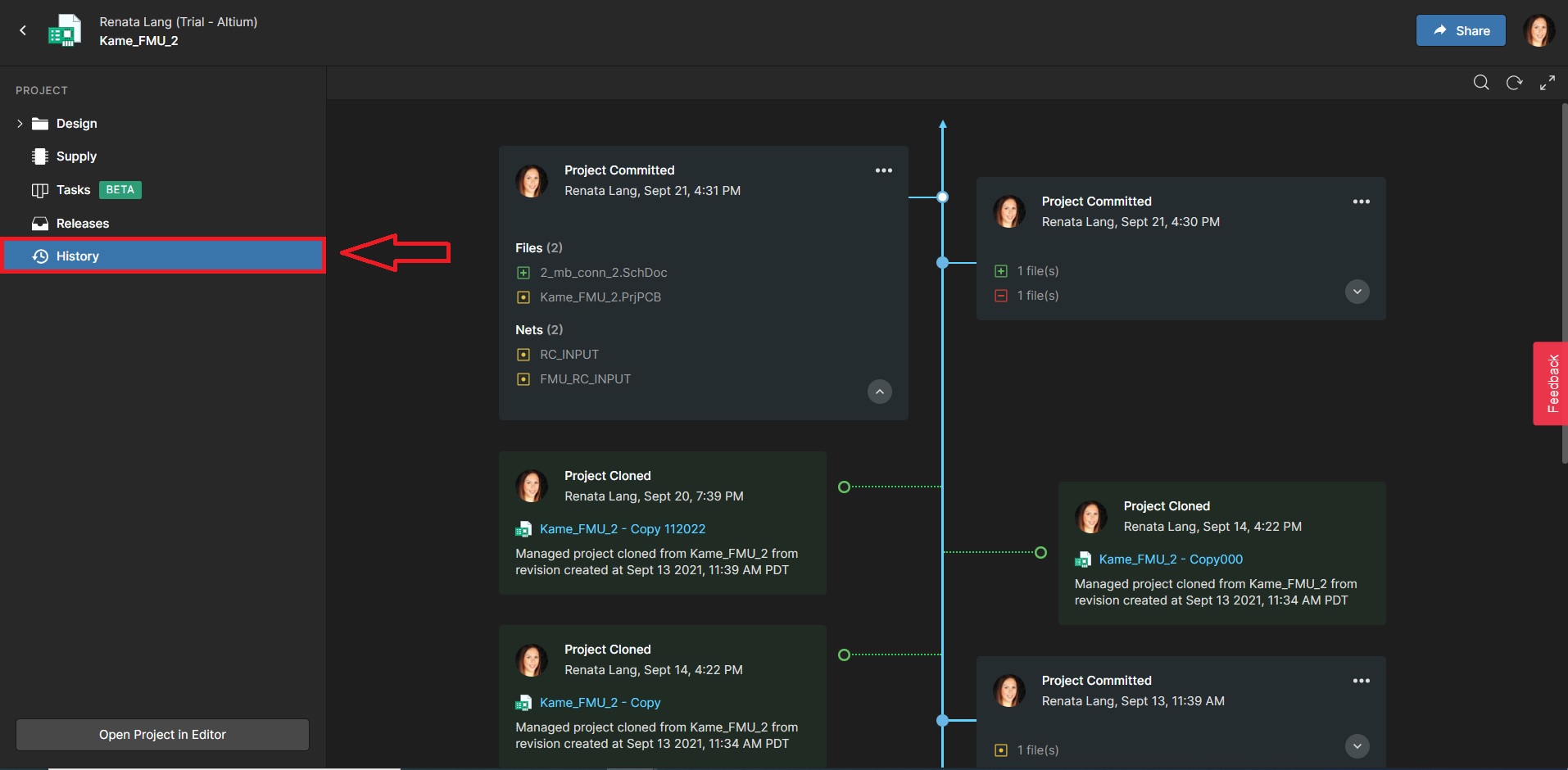This screenshot has height=770, width=1568.
Task: Collapse the Sept 21, 4:31 PM commit card
Action: (x=879, y=392)
